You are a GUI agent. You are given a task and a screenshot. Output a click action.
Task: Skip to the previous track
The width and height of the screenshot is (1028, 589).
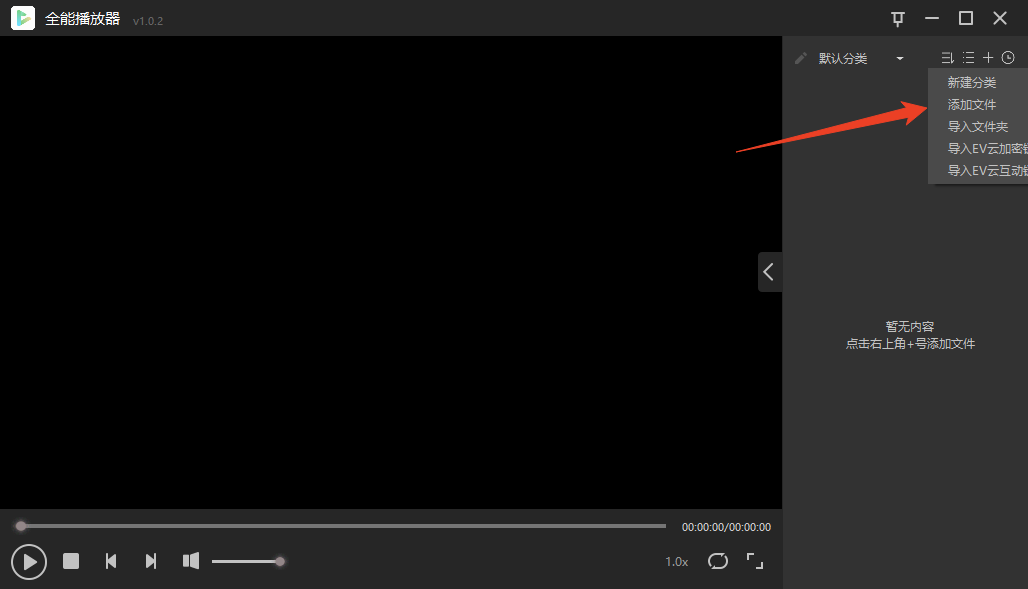tap(111, 561)
